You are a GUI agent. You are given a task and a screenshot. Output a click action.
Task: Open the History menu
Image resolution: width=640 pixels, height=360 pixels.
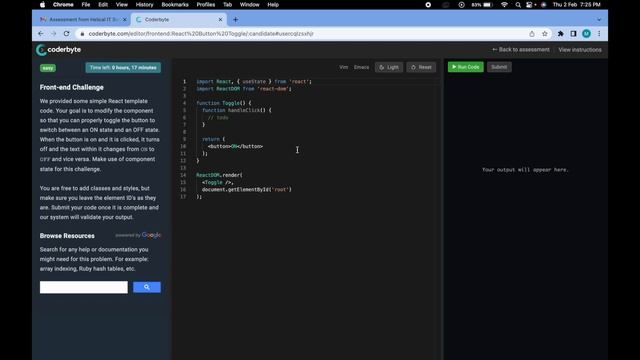coord(144,5)
